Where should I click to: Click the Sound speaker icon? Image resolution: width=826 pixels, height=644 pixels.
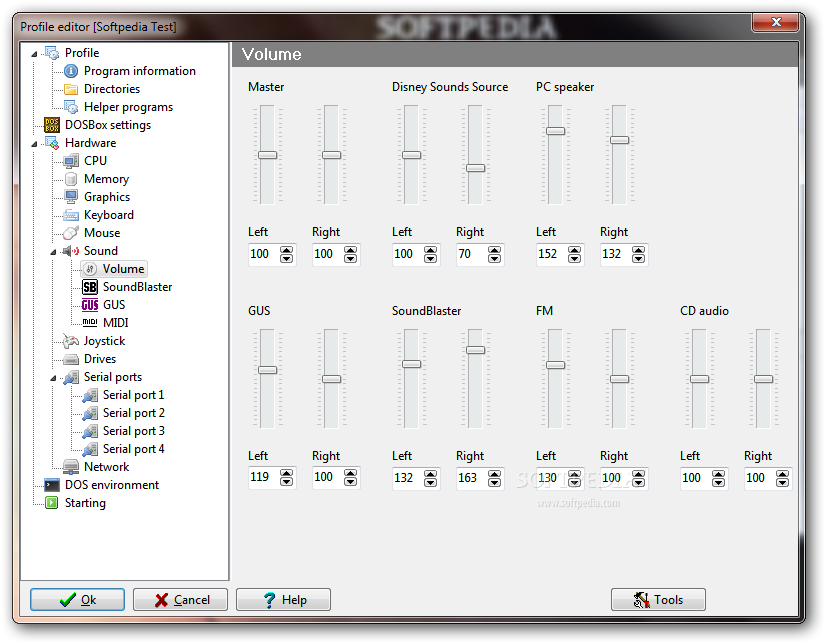point(71,251)
